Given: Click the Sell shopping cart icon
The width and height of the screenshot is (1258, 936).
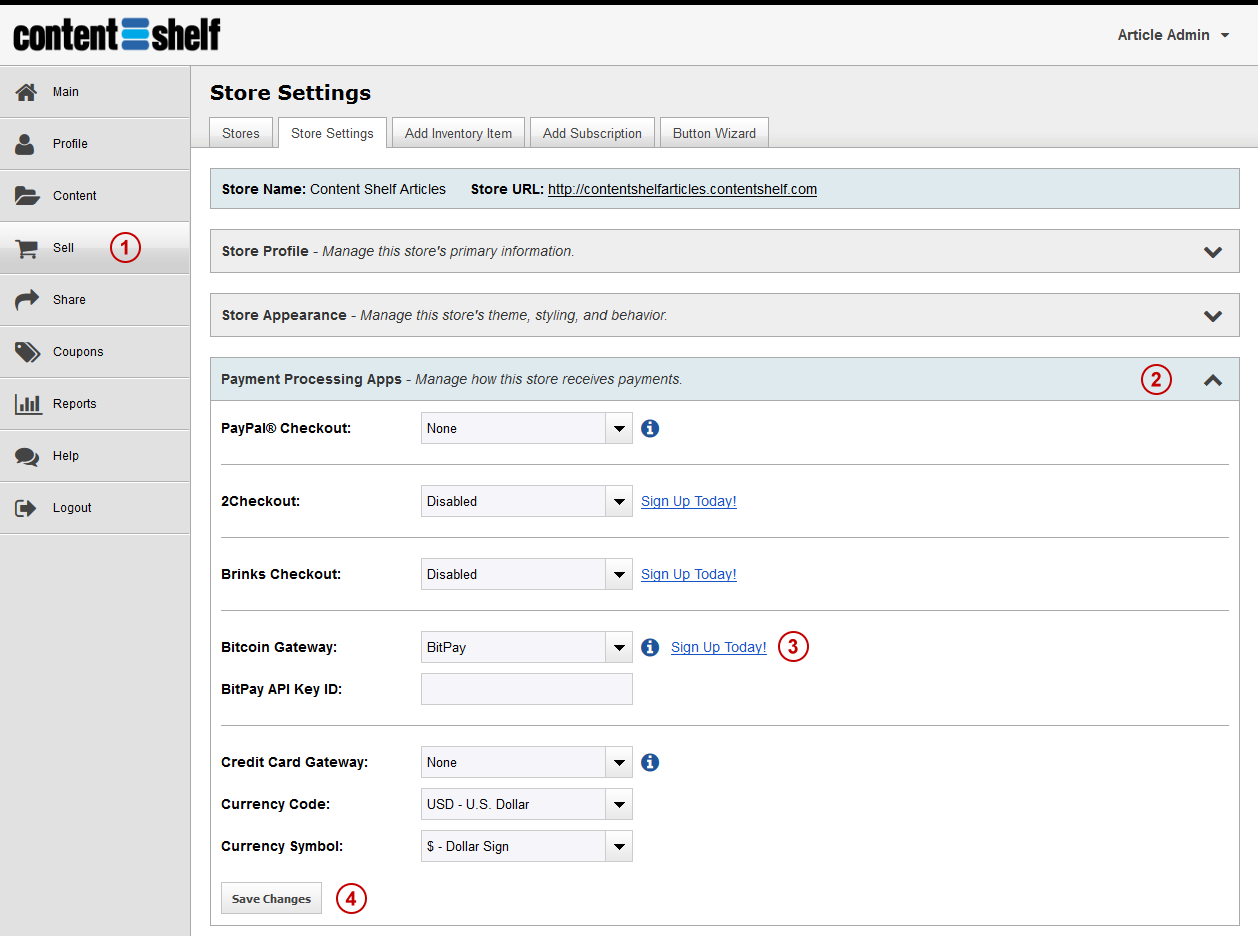Looking at the screenshot, I should [27, 248].
